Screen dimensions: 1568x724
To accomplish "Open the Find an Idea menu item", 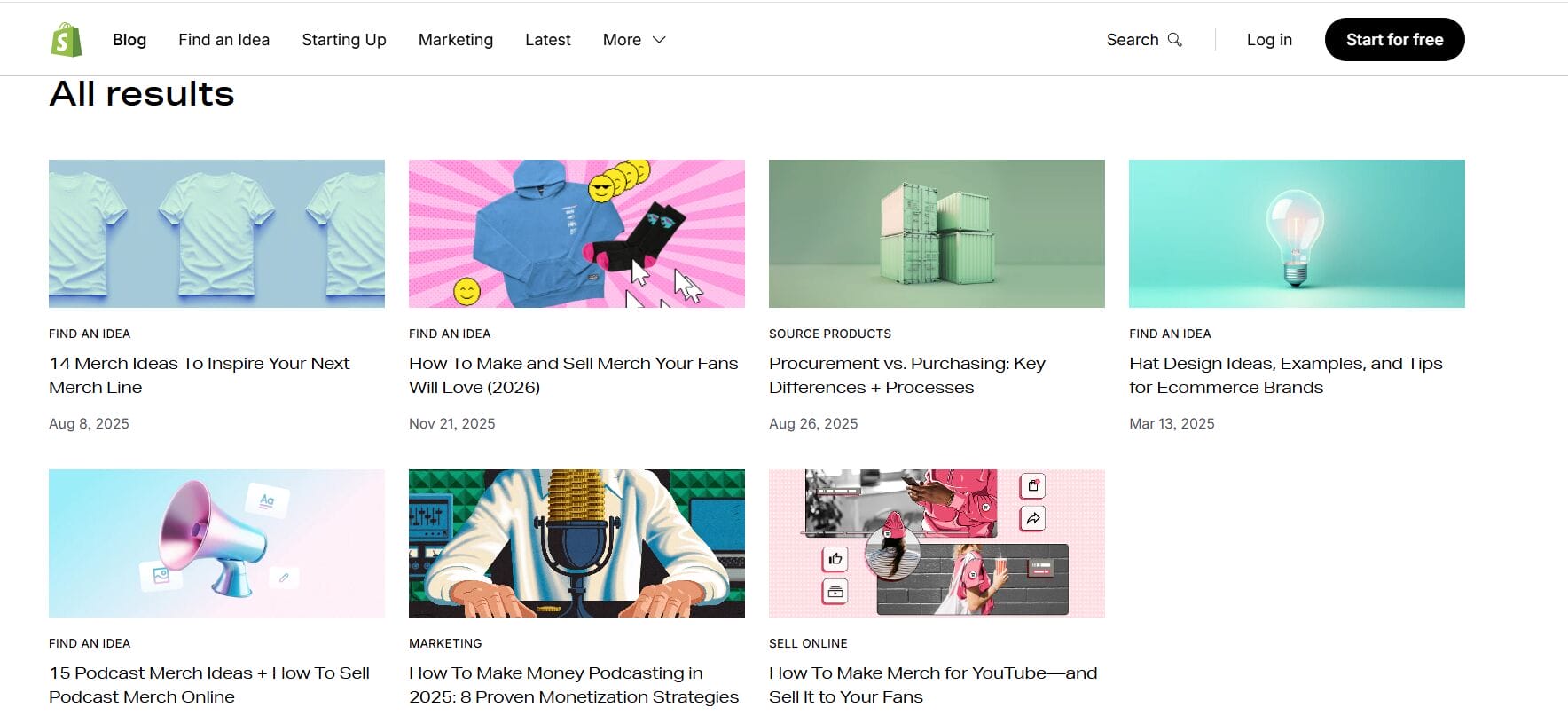I will click(223, 40).
